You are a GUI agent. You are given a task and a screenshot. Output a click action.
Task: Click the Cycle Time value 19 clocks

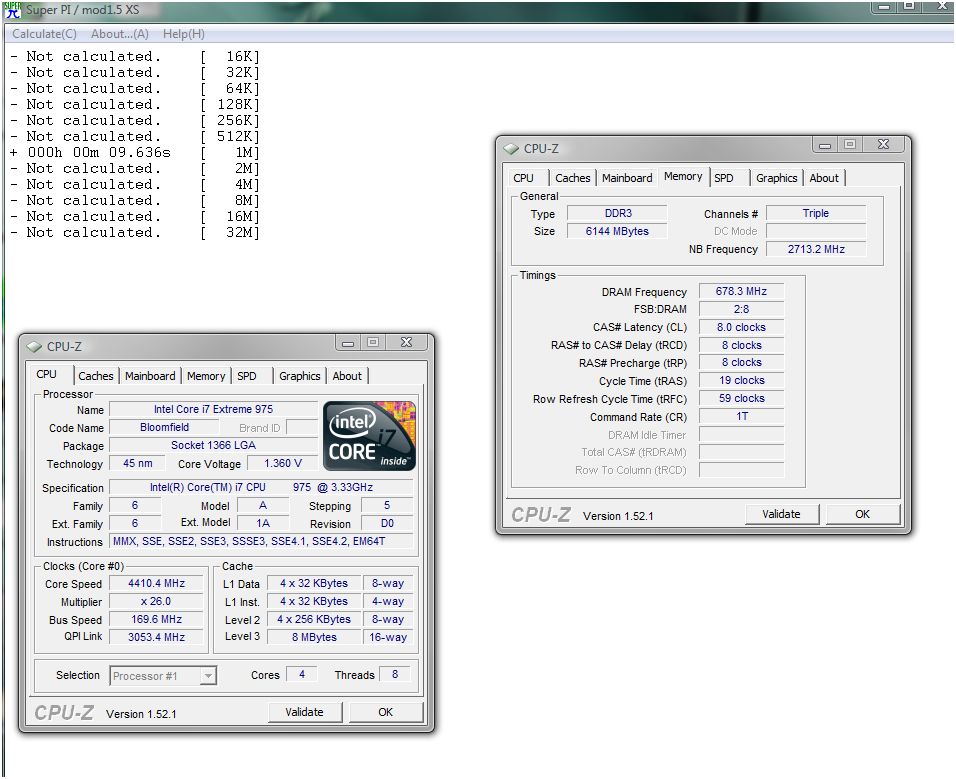[741, 380]
